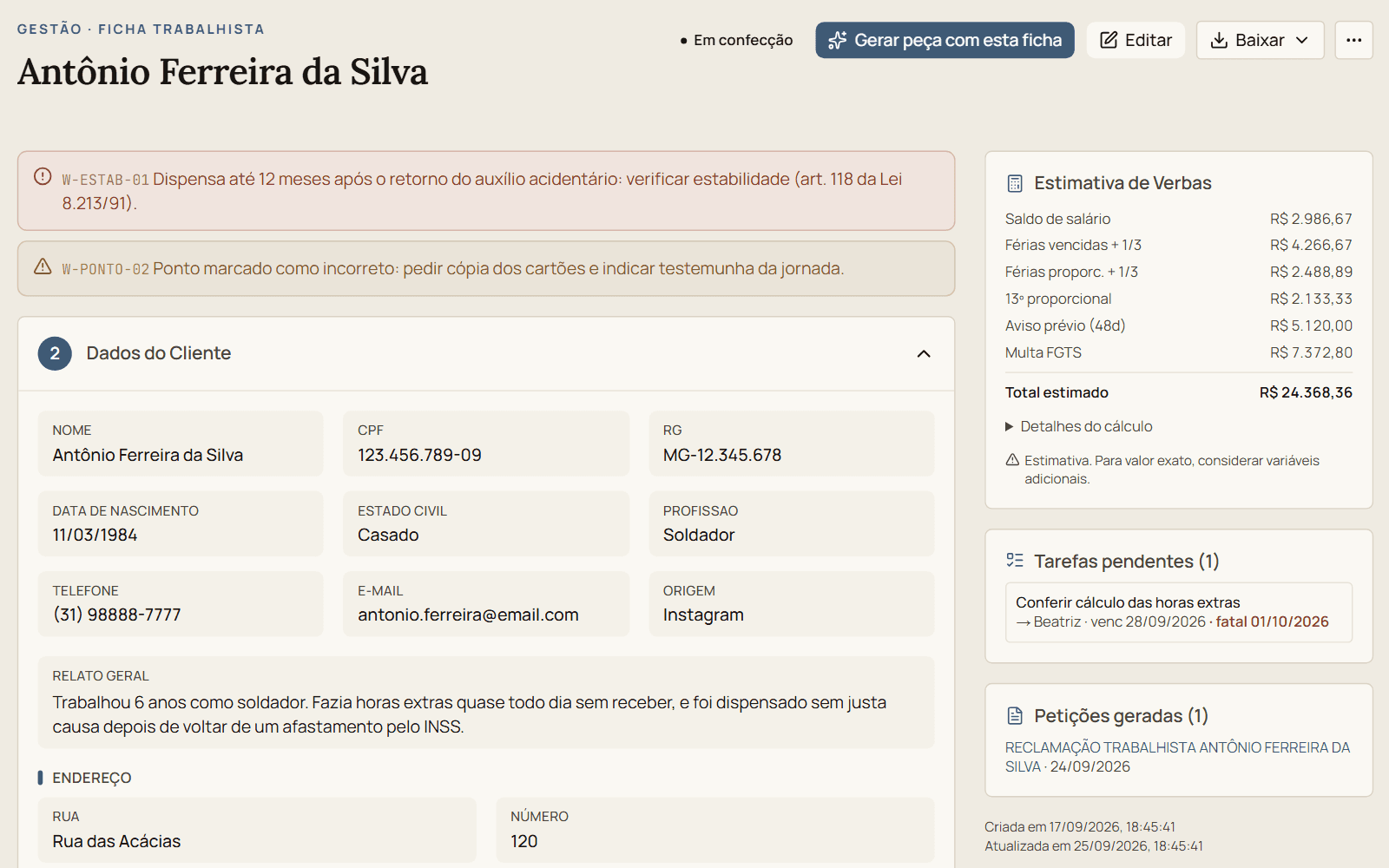The image size is (1389, 868).
Task: Click the Telefone value (31) 98888-7777
Action: [x=116, y=615]
